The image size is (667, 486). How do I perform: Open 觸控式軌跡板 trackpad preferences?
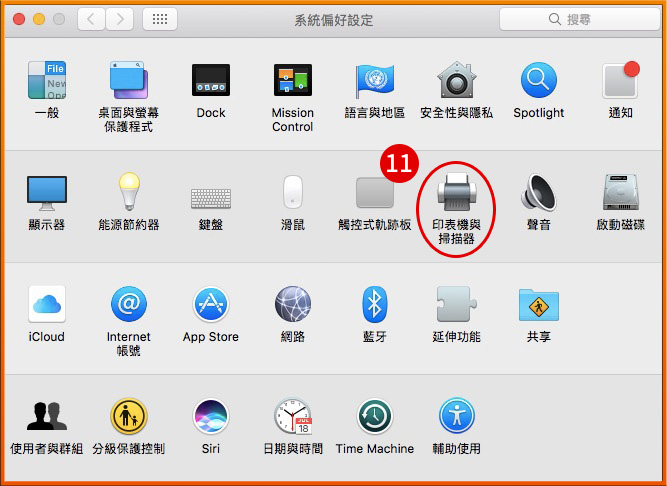pyautogui.click(x=374, y=192)
